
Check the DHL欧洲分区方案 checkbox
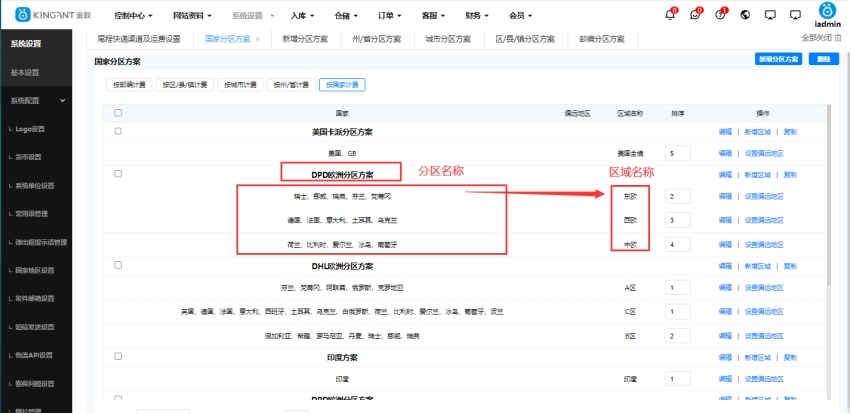tap(118, 265)
